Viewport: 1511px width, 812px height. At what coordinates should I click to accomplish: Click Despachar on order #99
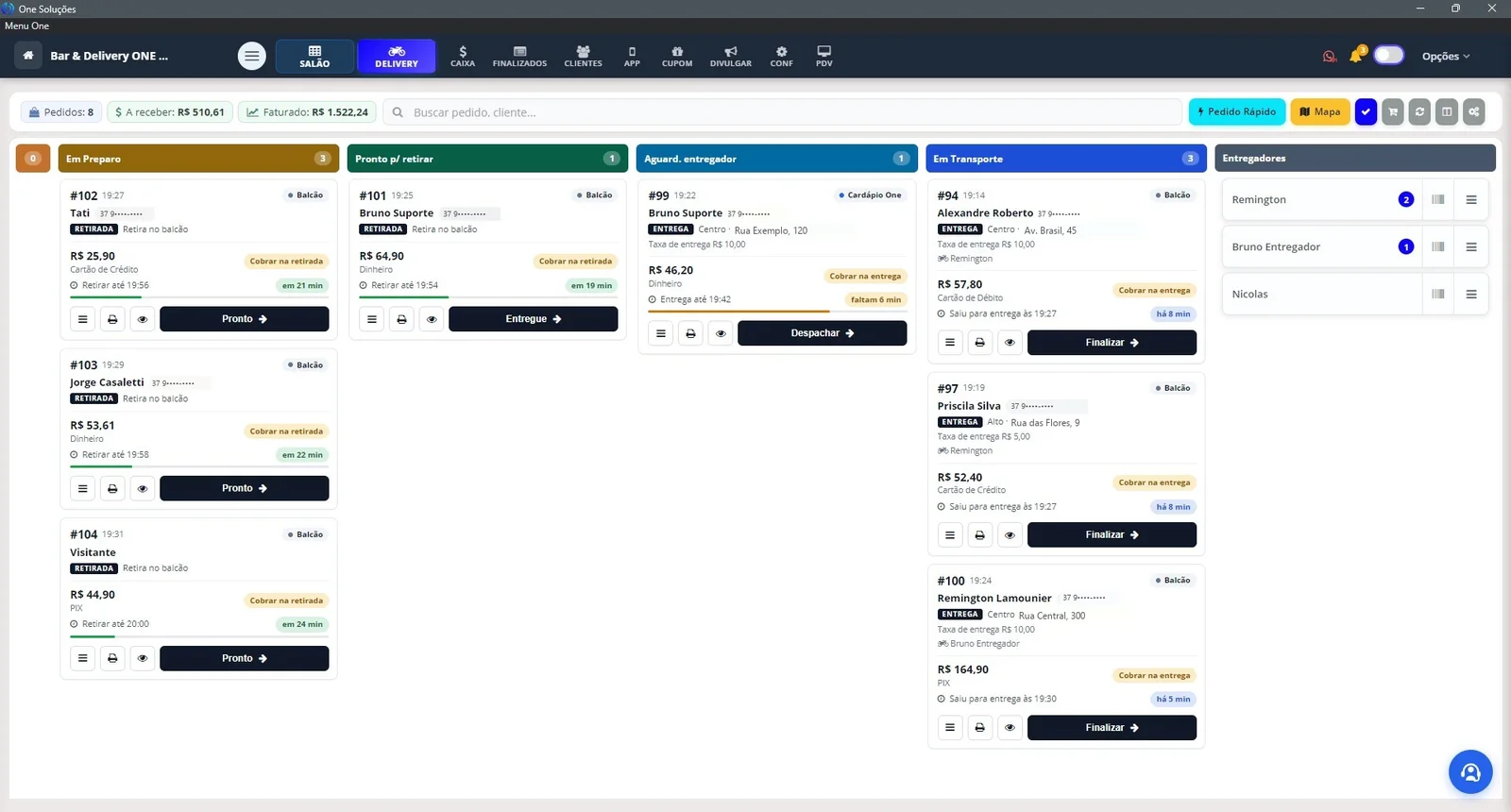(x=823, y=333)
